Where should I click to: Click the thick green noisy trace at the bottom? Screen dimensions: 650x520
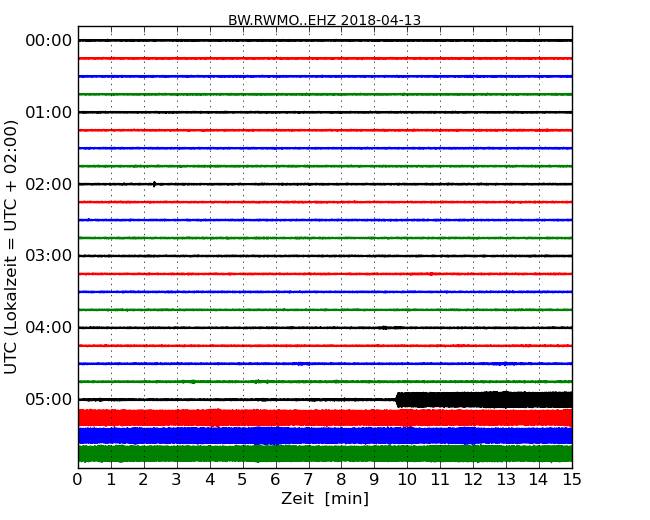pos(325,453)
